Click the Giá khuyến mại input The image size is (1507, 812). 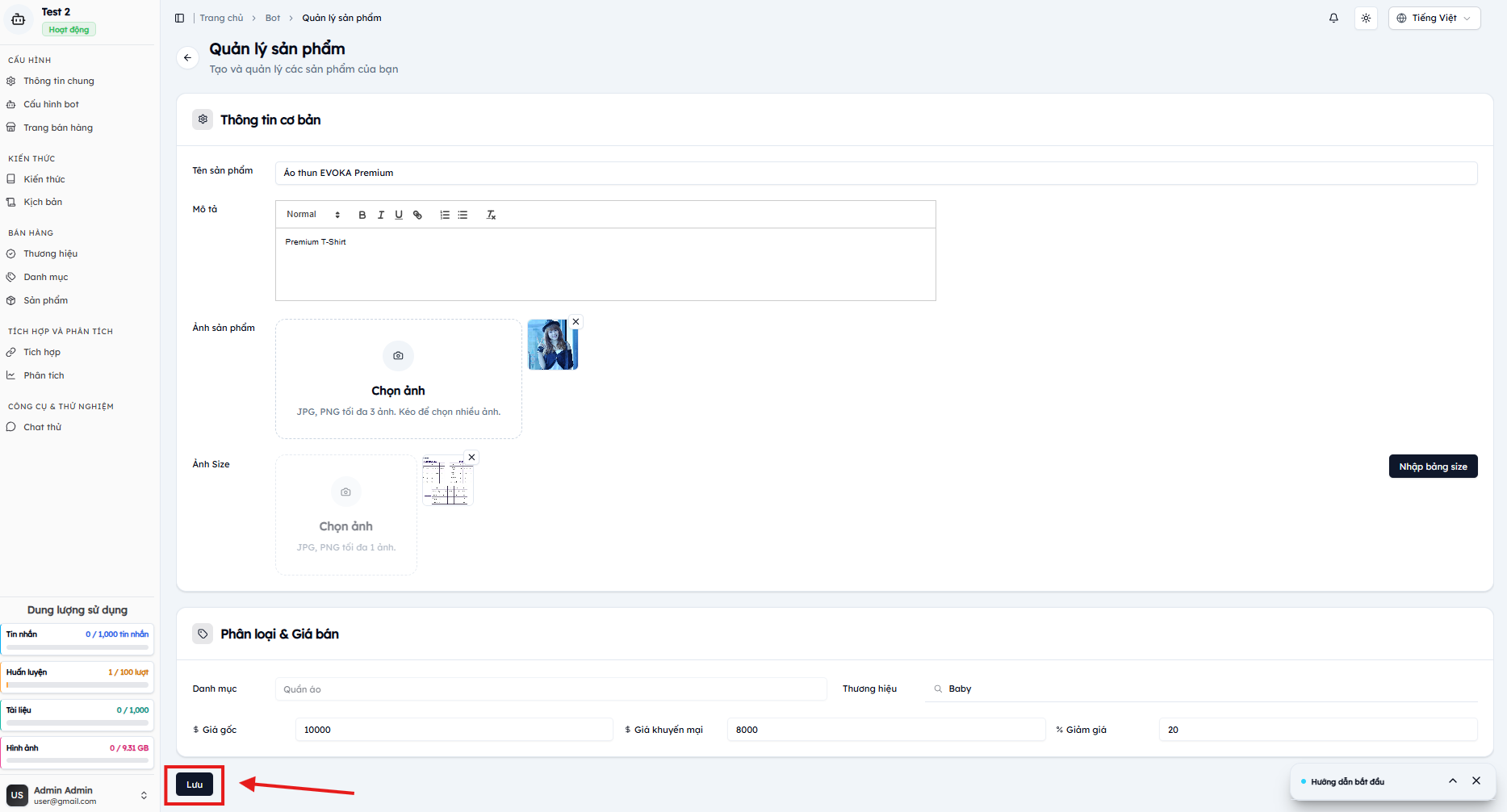[x=886, y=730]
